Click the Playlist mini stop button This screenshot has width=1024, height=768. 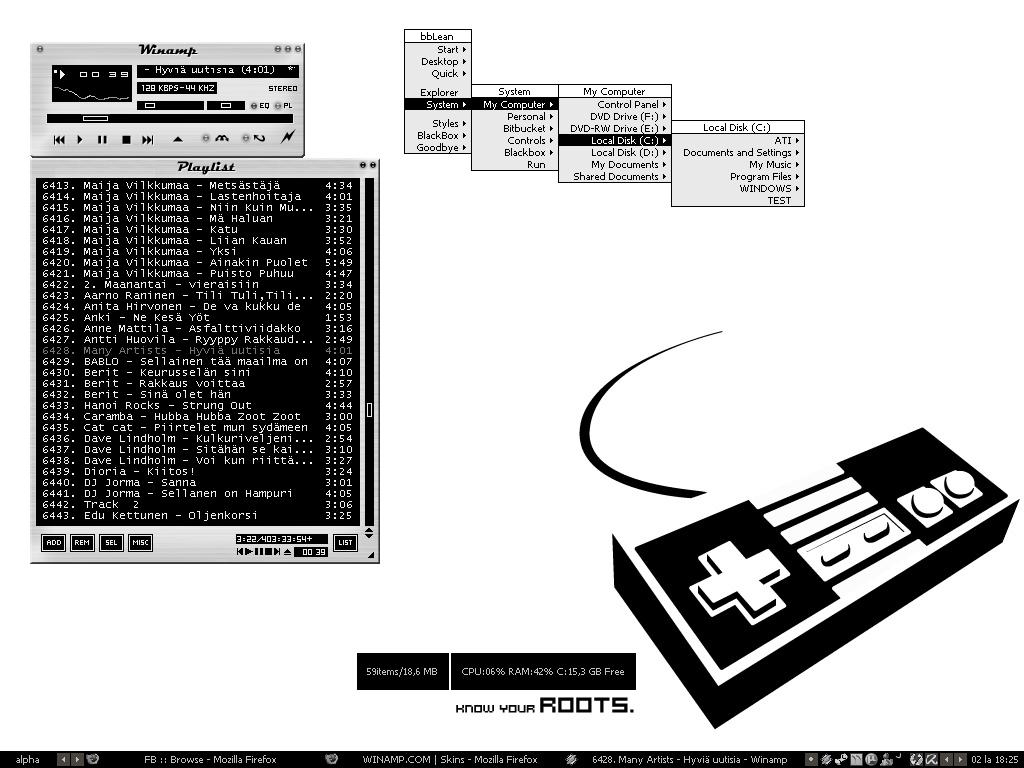coord(267,552)
